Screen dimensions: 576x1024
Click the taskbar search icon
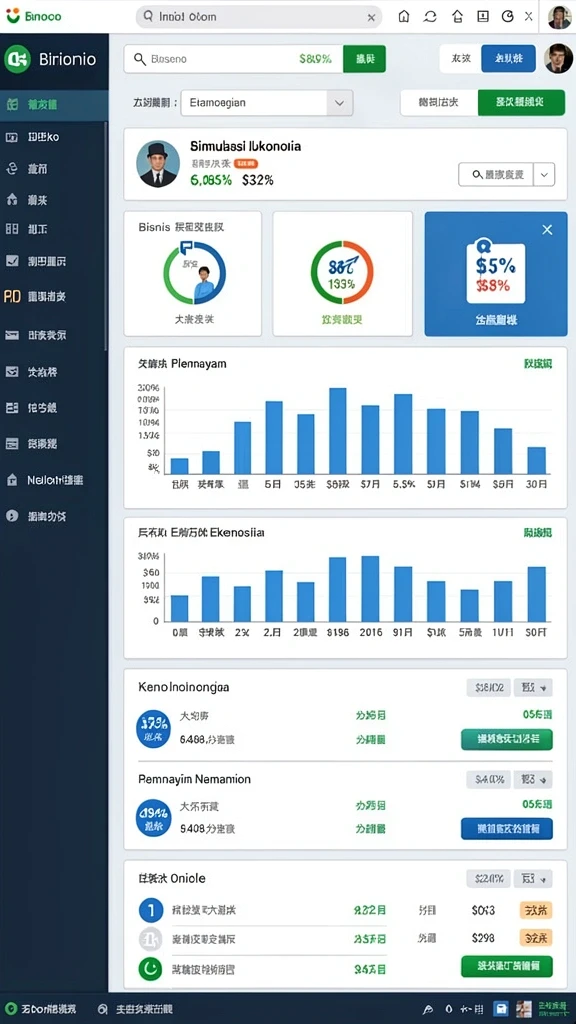pos(103,1009)
